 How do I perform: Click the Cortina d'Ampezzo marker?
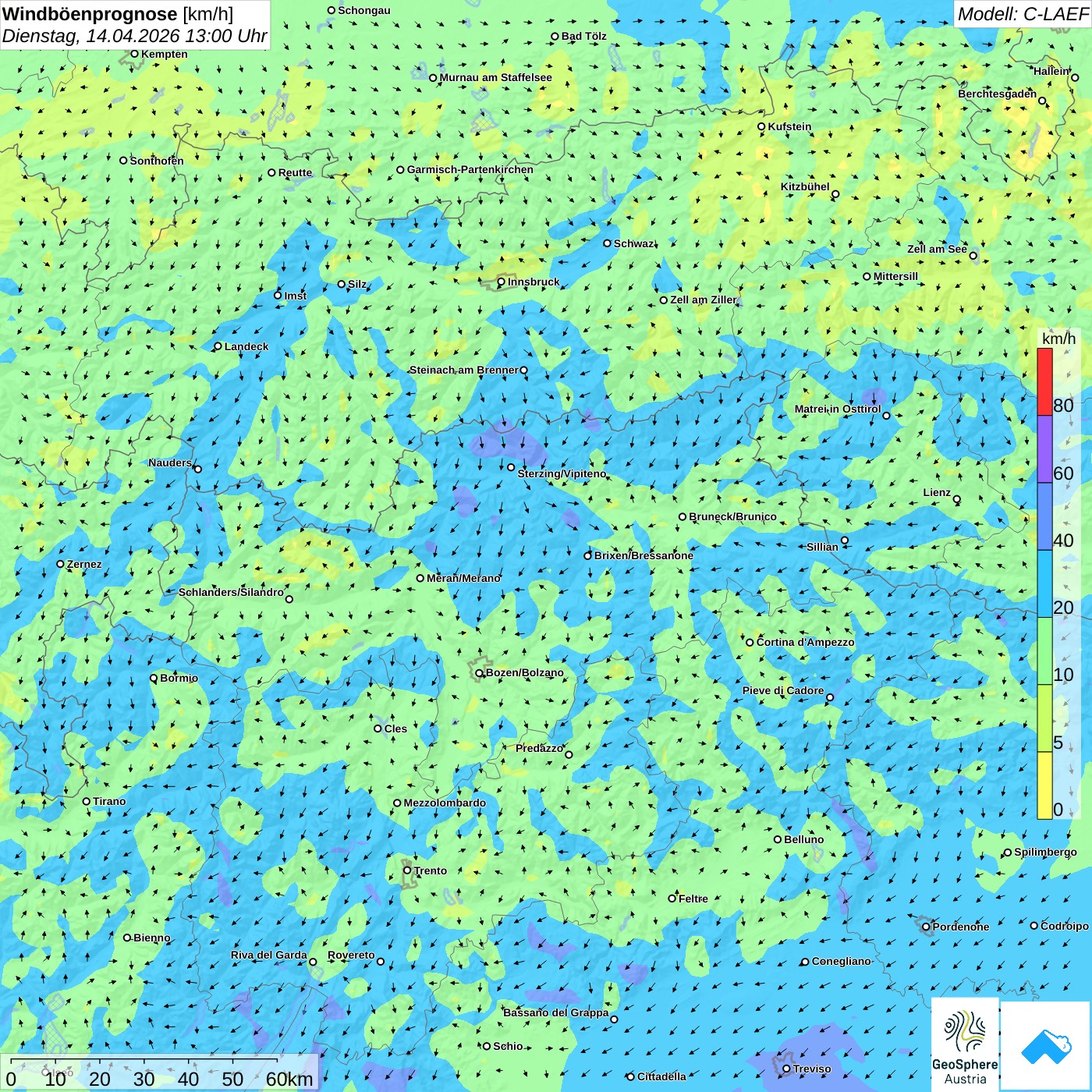click(750, 642)
